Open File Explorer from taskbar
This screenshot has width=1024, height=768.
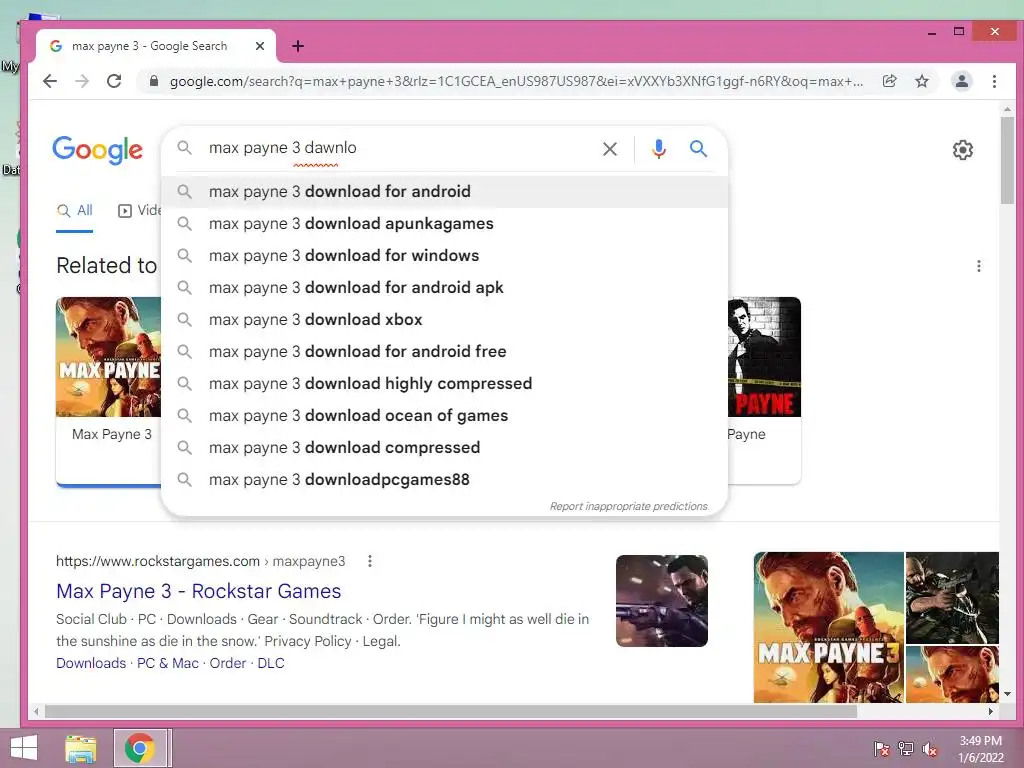pos(81,748)
